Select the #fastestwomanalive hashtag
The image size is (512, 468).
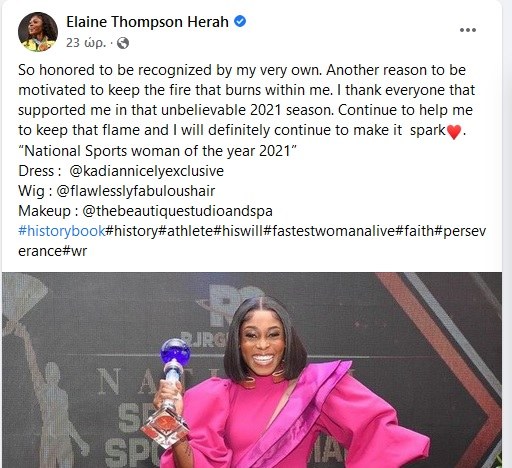tap(329, 231)
